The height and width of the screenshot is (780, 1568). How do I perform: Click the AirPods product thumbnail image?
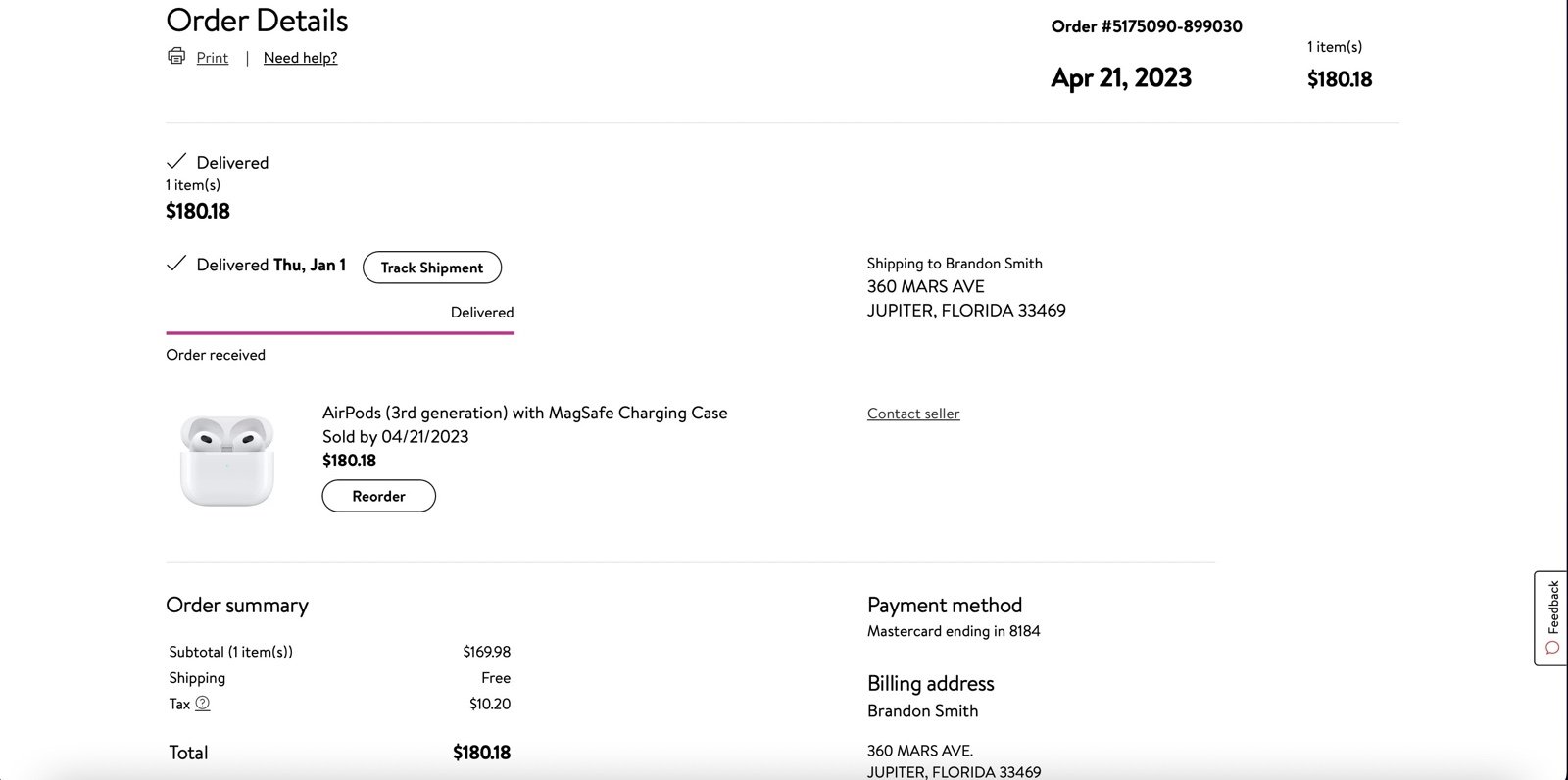coord(227,461)
